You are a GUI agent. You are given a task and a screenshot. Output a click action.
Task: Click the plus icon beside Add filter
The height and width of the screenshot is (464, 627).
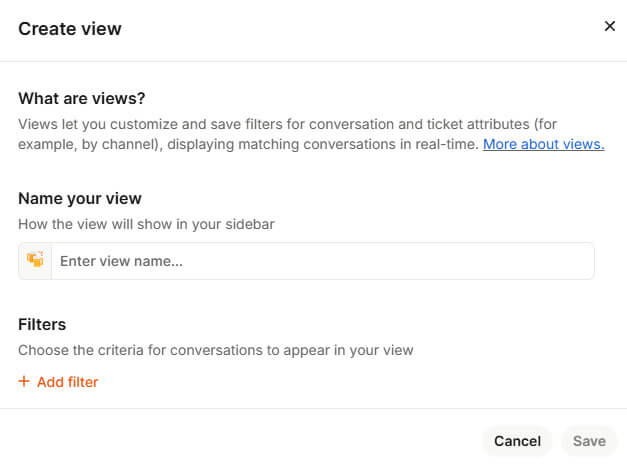click(x=24, y=382)
